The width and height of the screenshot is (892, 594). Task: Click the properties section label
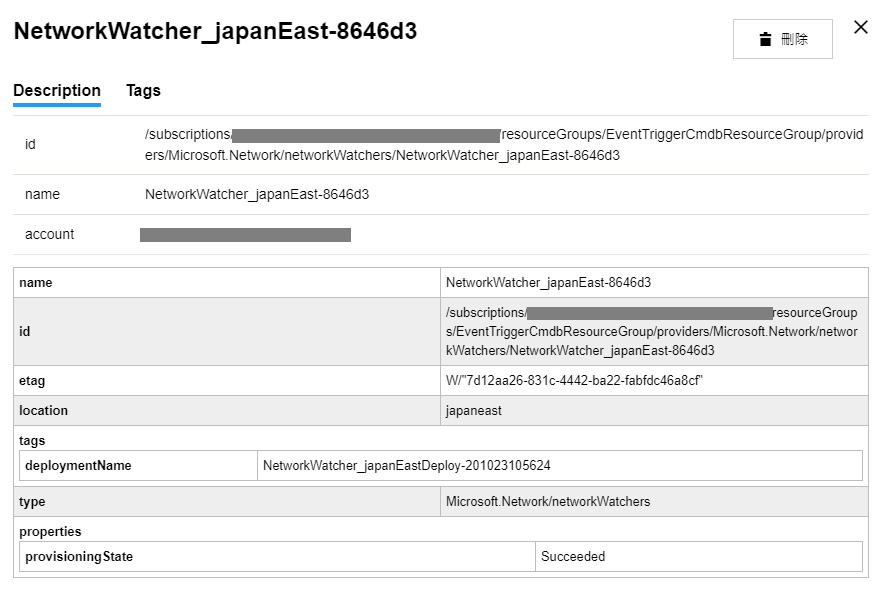pyautogui.click(x=50, y=531)
